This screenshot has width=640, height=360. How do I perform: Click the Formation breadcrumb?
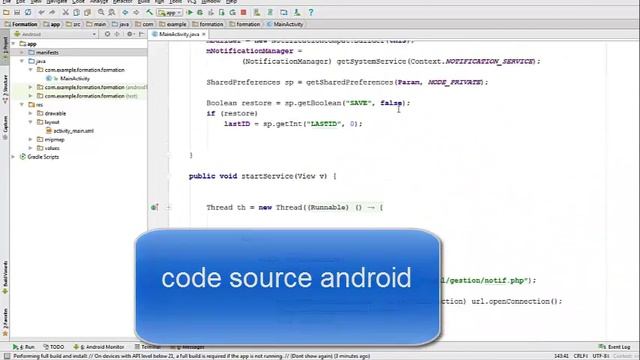pyautogui.click(x=21, y=24)
